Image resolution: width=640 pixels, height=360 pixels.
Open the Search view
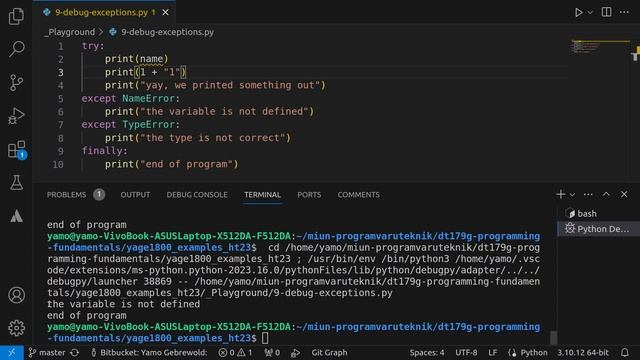[x=16, y=49]
